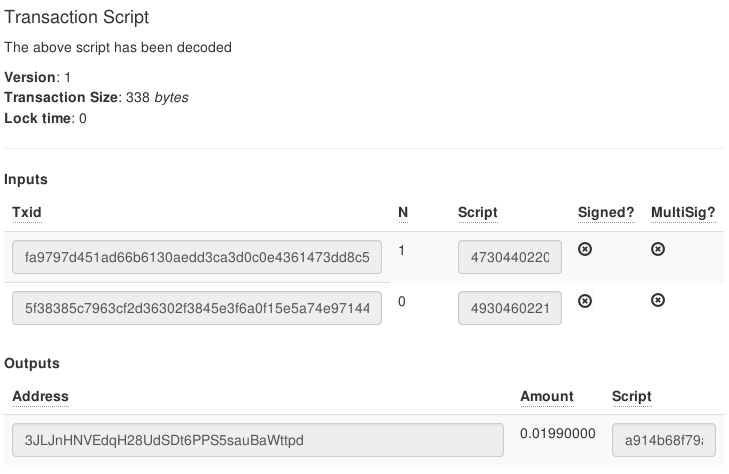The width and height of the screenshot is (729, 474).
Task: Click the Signed status icon for the fa9797d input
Action: click(x=586, y=249)
